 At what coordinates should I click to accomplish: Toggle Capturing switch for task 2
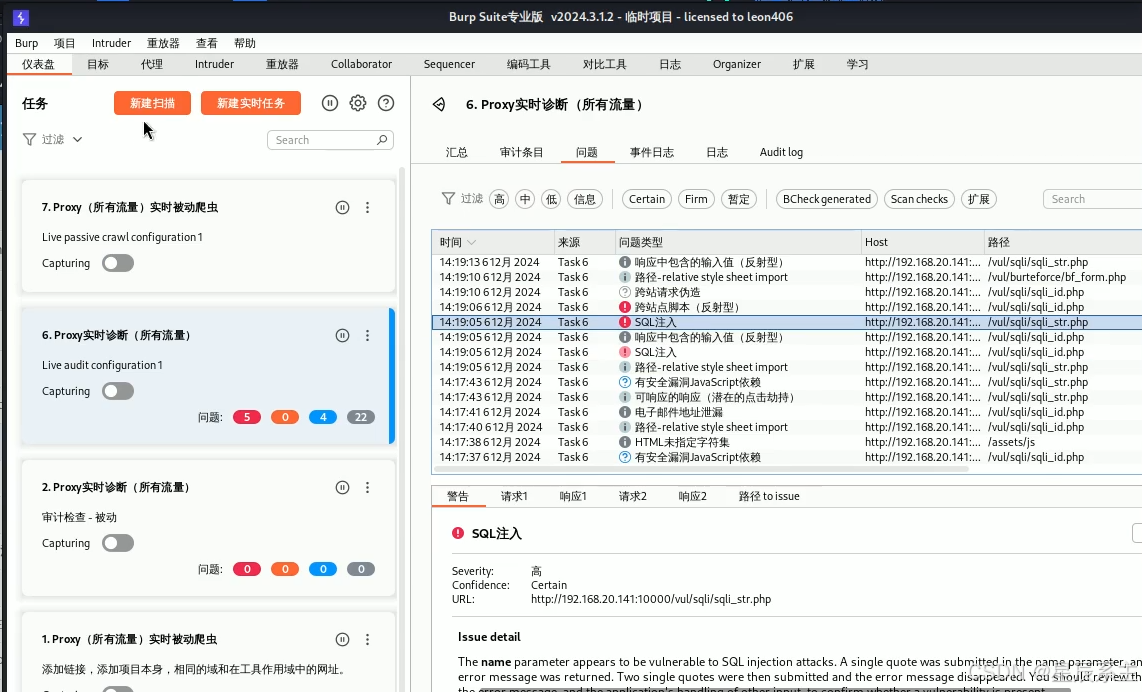click(118, 543)
